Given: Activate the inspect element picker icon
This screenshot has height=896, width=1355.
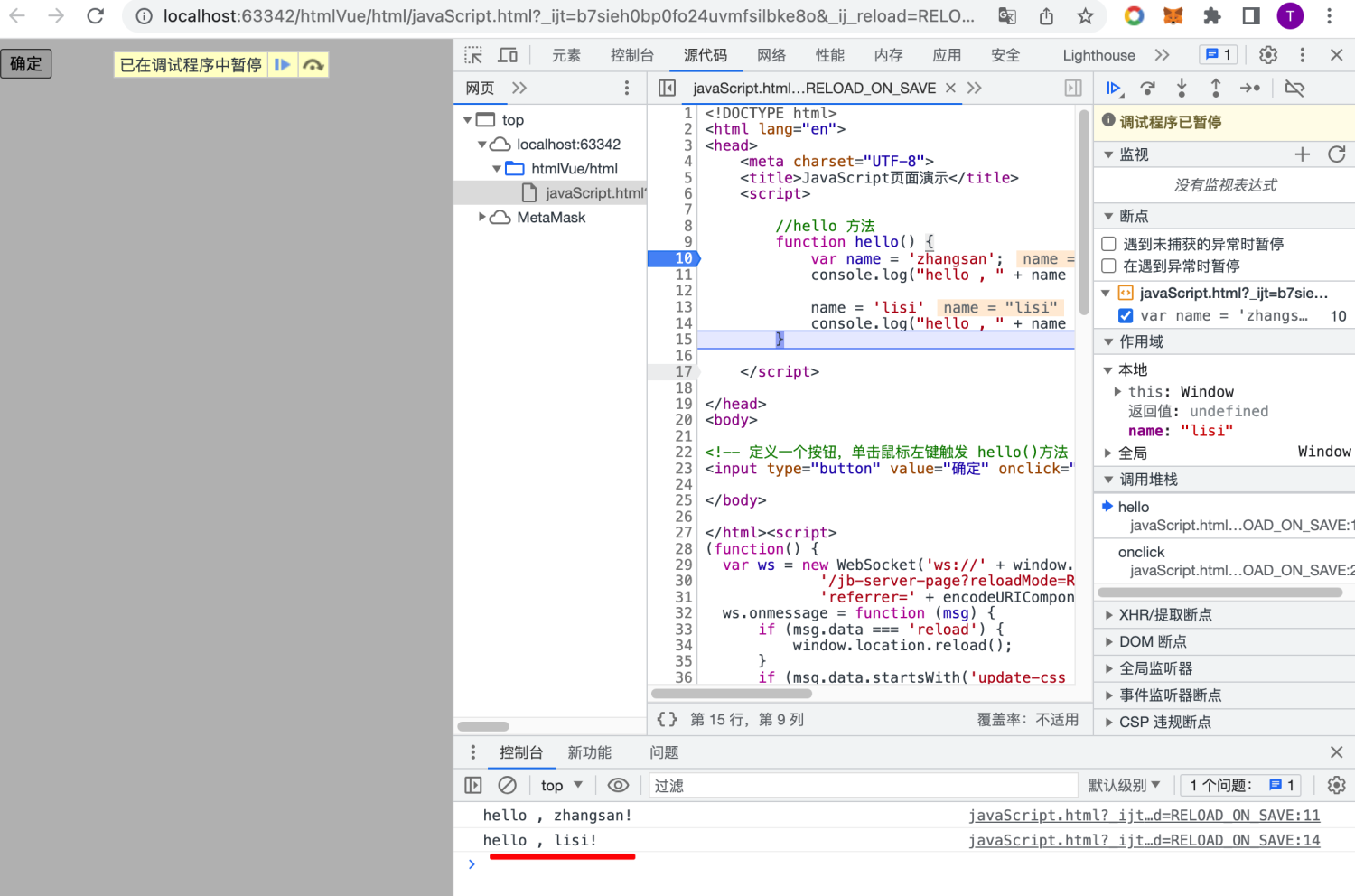Looking at the screenshot, I should 473,55.
